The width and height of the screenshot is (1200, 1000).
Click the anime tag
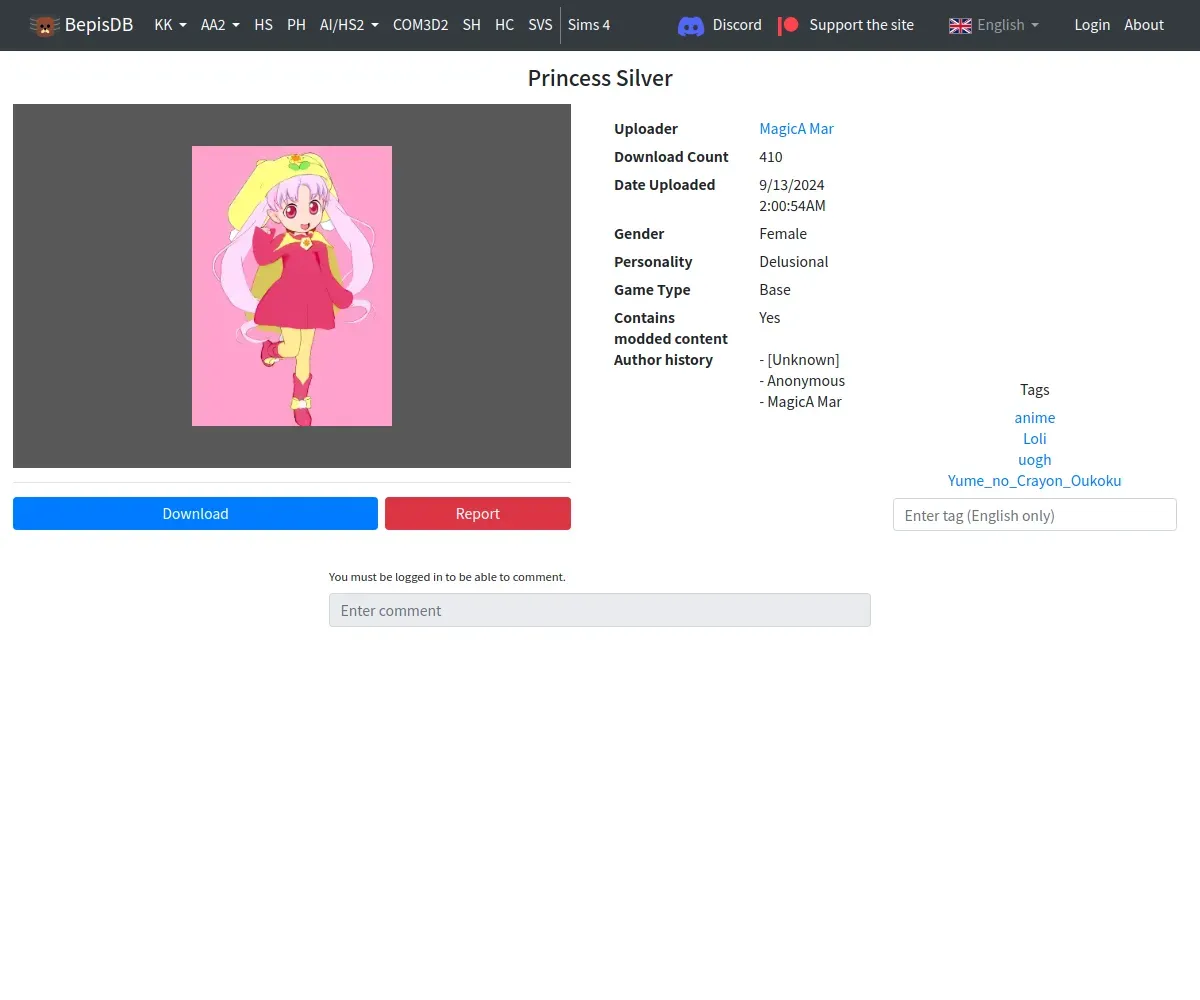pos(1035,418)
